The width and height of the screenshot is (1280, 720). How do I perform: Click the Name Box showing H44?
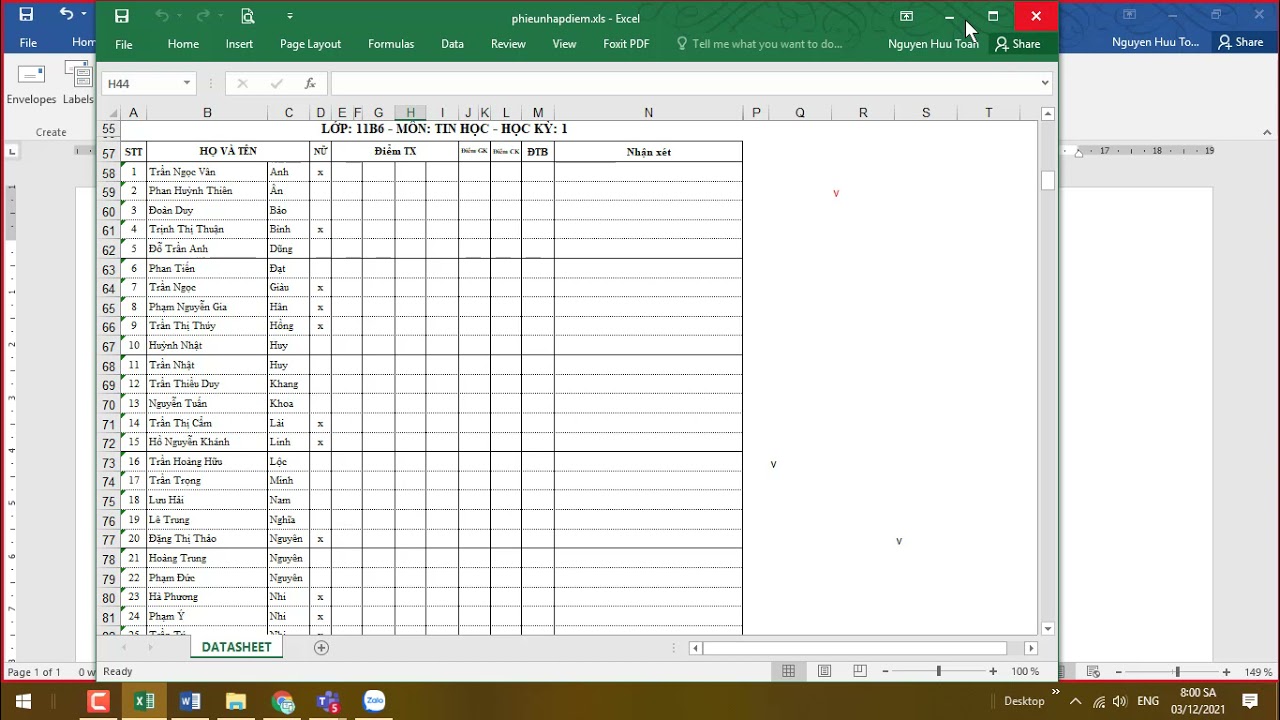(x=141, y=83)
